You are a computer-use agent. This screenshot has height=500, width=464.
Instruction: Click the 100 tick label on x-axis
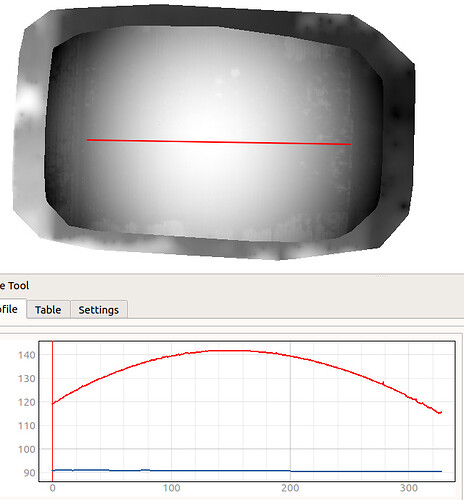coord(171,488)
